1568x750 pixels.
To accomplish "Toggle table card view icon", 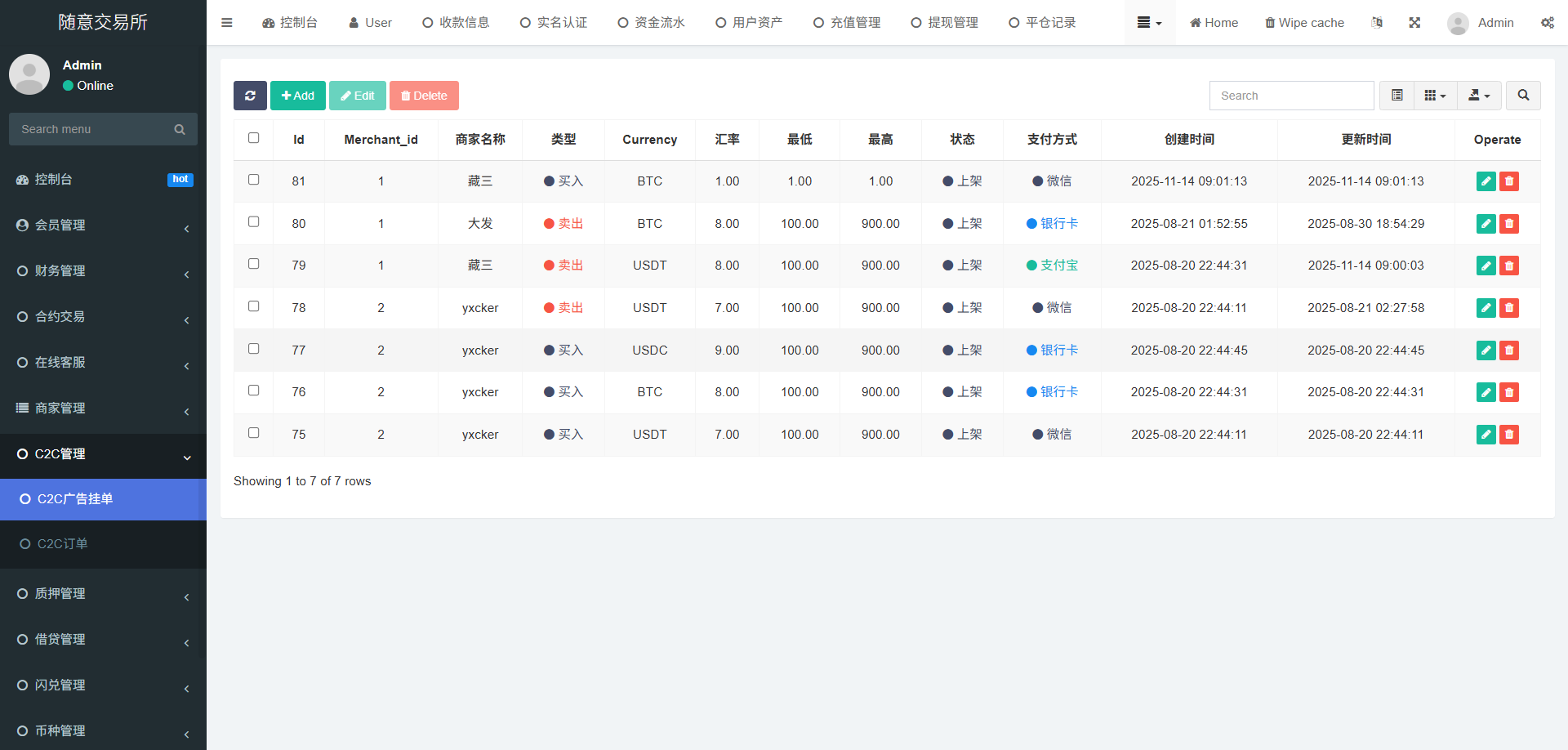I will (x=1397, y=96).
